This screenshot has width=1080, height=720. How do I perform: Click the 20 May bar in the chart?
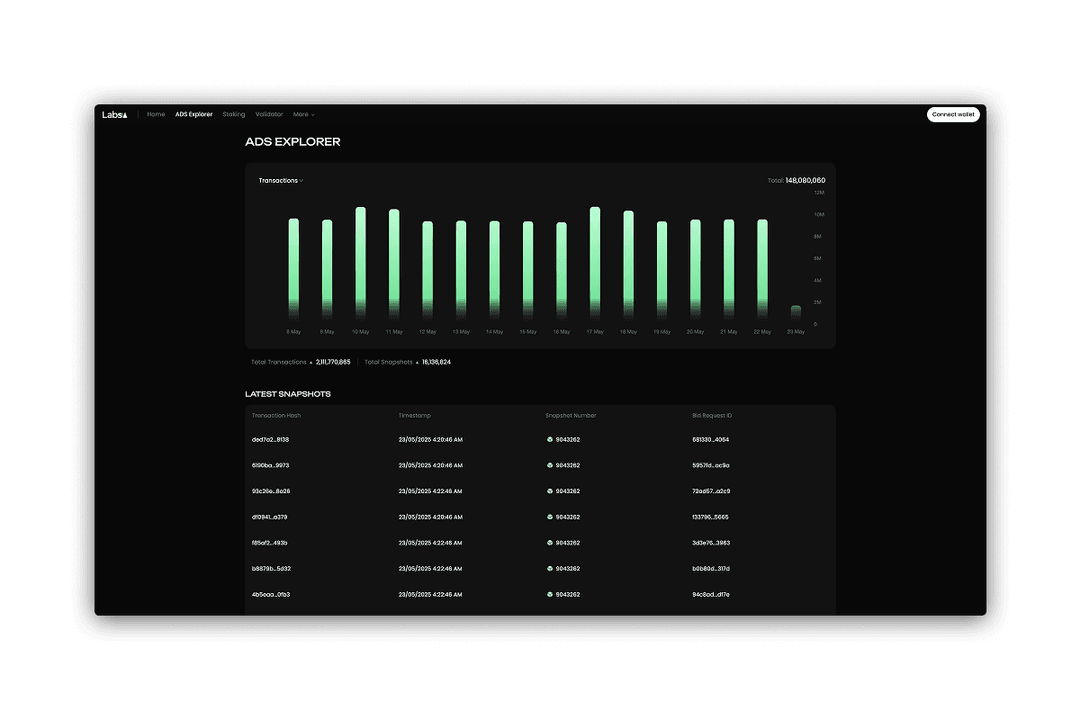coord(695,269)
